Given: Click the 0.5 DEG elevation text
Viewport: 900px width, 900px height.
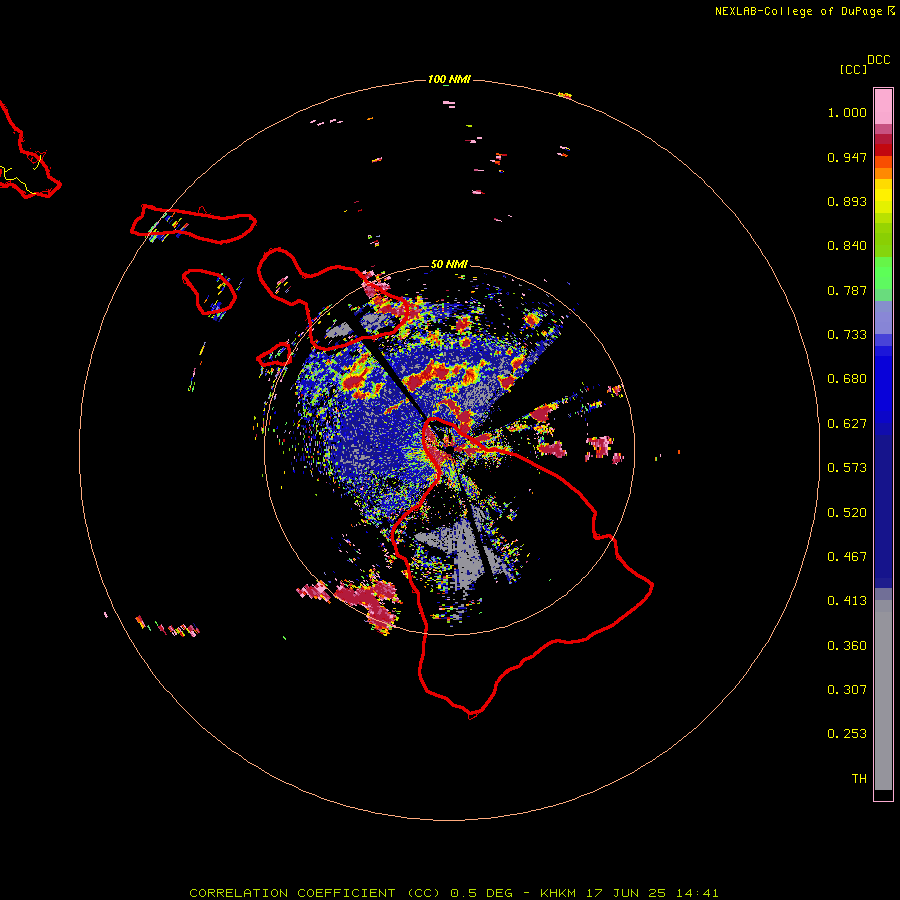Looking at the screenshot, I should click(x=481, y=893).
